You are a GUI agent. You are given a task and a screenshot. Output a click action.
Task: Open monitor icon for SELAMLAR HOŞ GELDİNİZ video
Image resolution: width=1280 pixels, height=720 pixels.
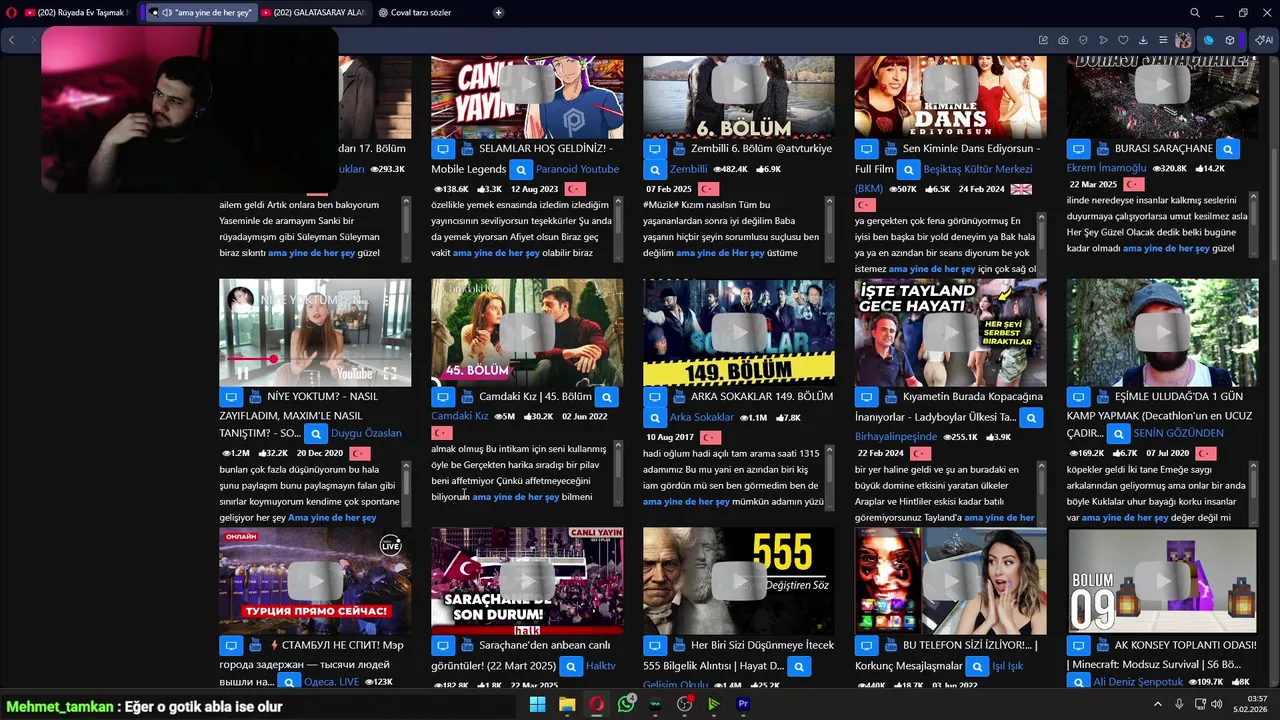click(442, 149)
